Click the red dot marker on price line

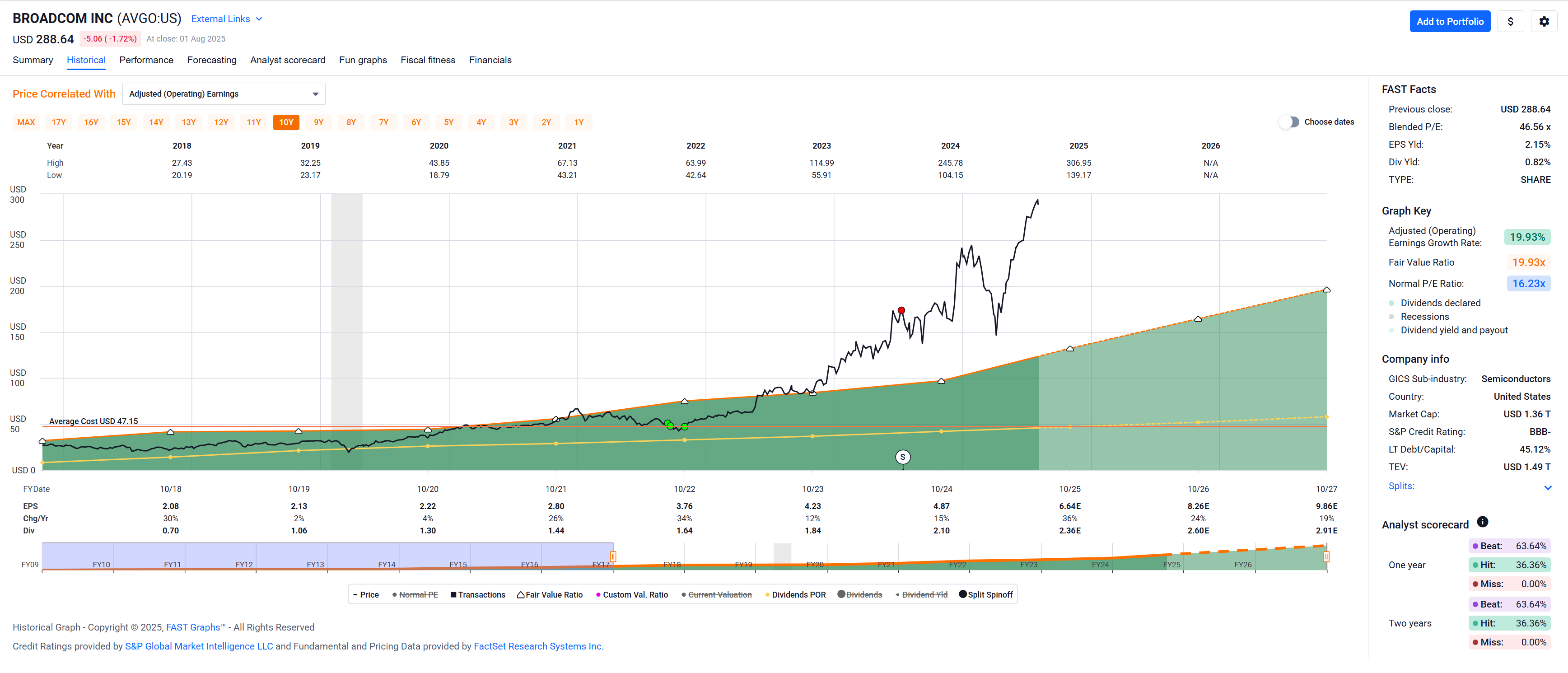click(901, 311)
